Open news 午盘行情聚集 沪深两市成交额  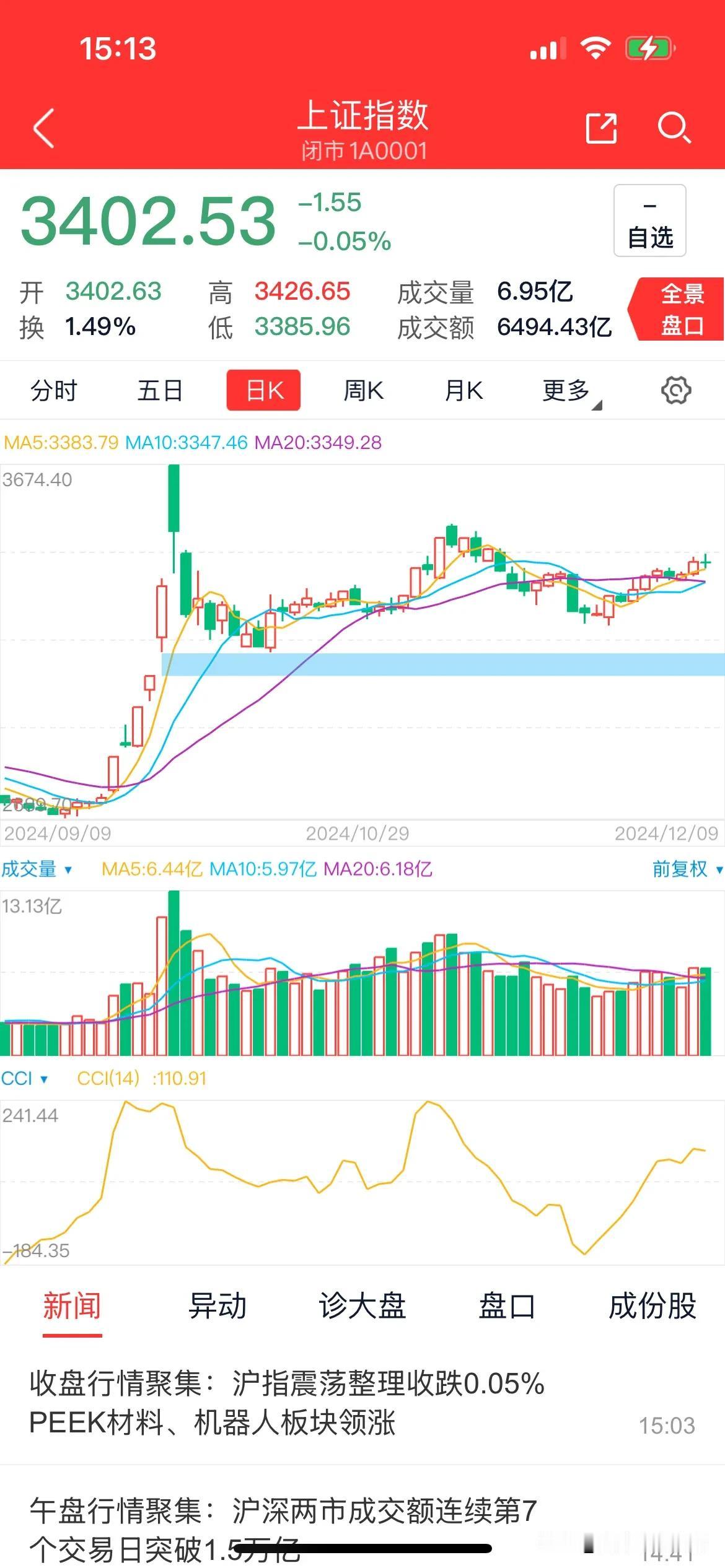[x=362, y=1517]
